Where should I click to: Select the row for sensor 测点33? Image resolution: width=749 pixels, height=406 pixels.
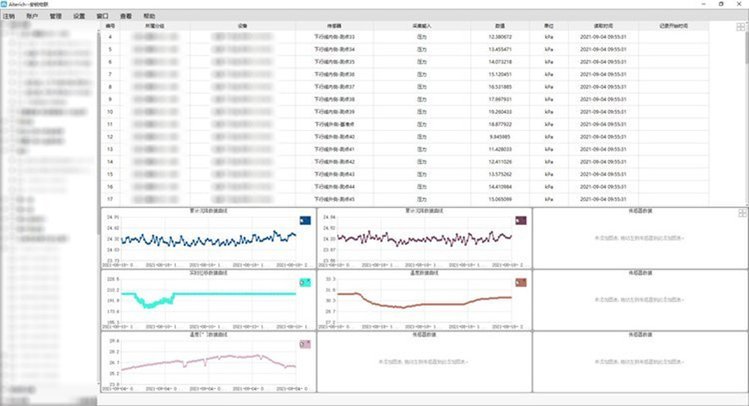point(341,37)
